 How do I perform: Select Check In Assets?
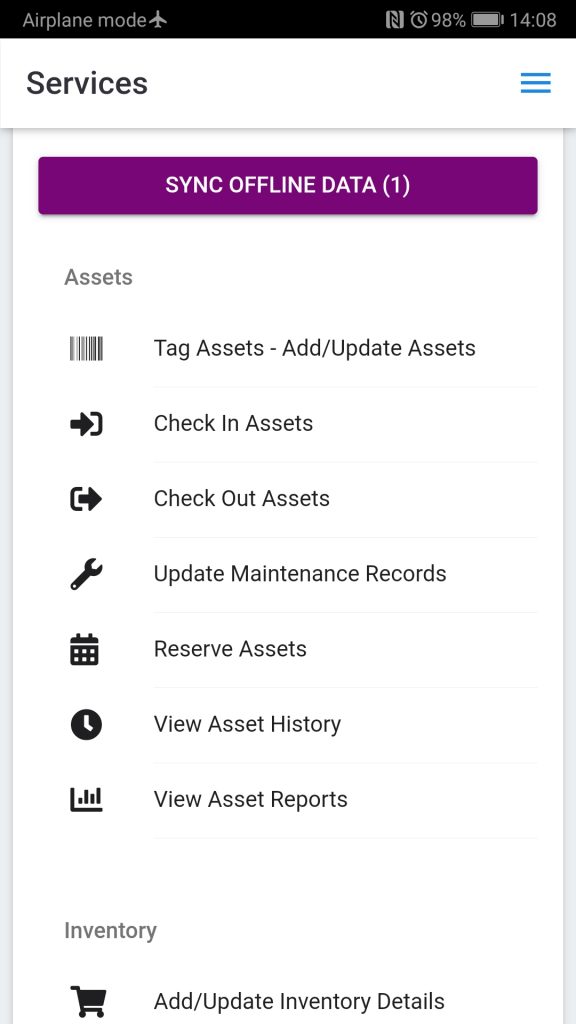[x=233, y=423]
